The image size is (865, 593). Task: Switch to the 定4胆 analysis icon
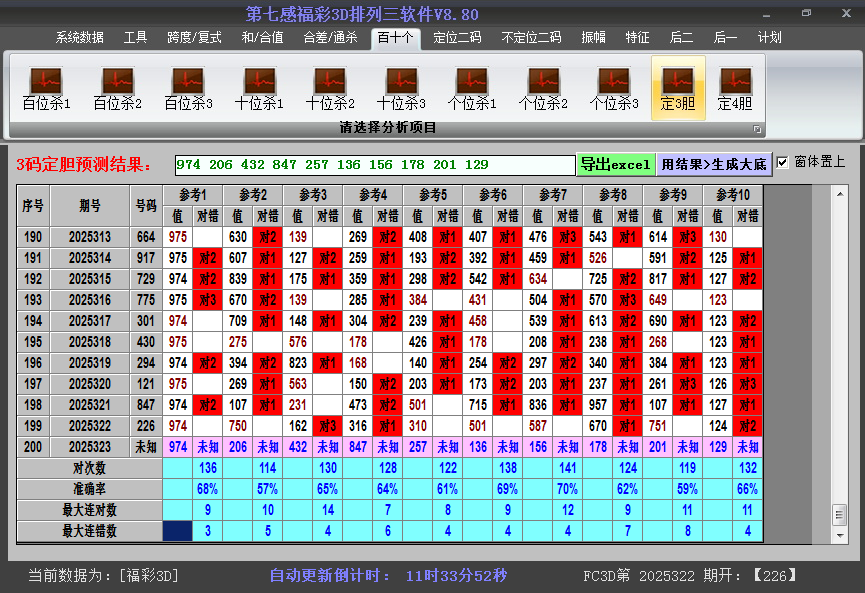735,88
